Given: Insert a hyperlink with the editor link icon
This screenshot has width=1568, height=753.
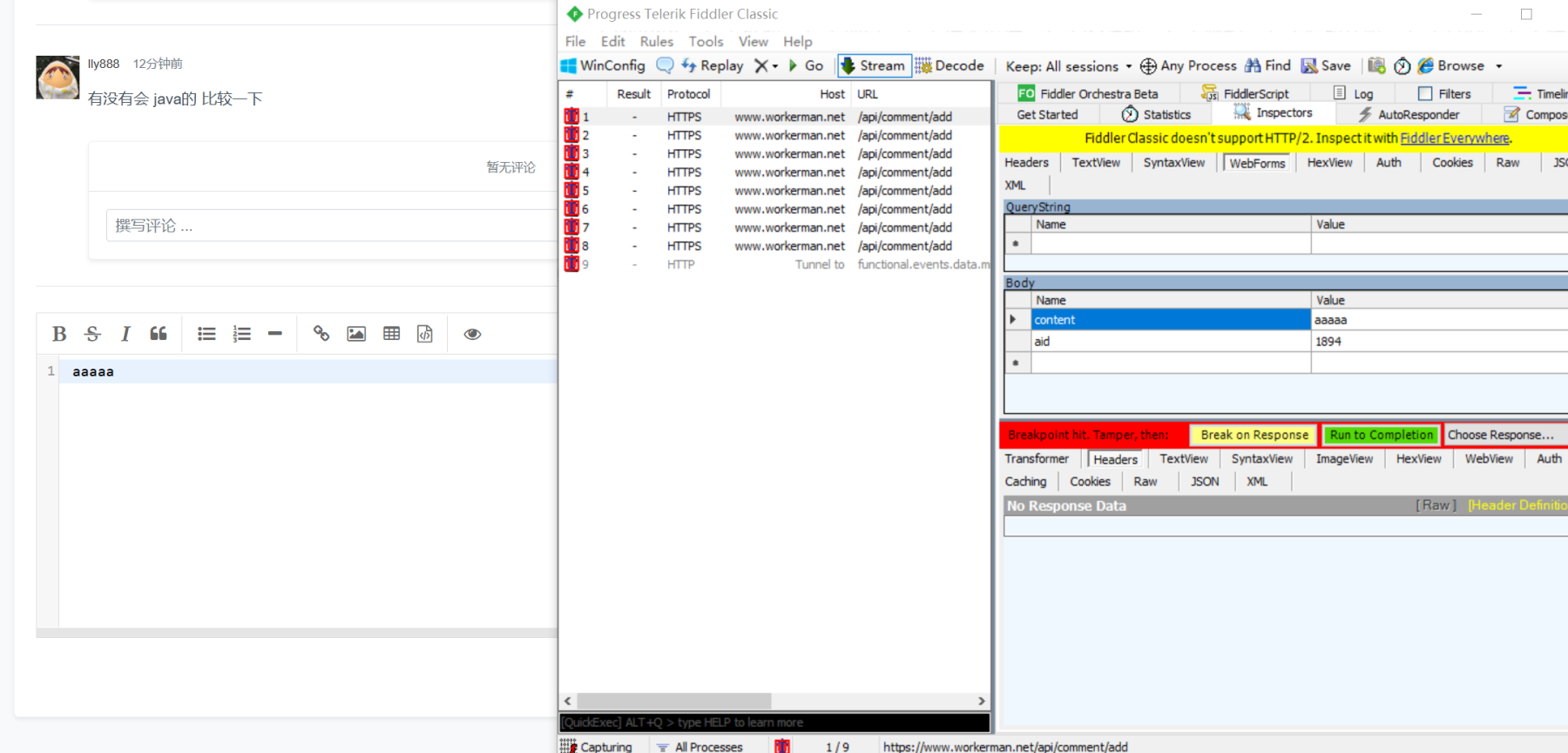Looking at the screenshot, I should (321, 334).
